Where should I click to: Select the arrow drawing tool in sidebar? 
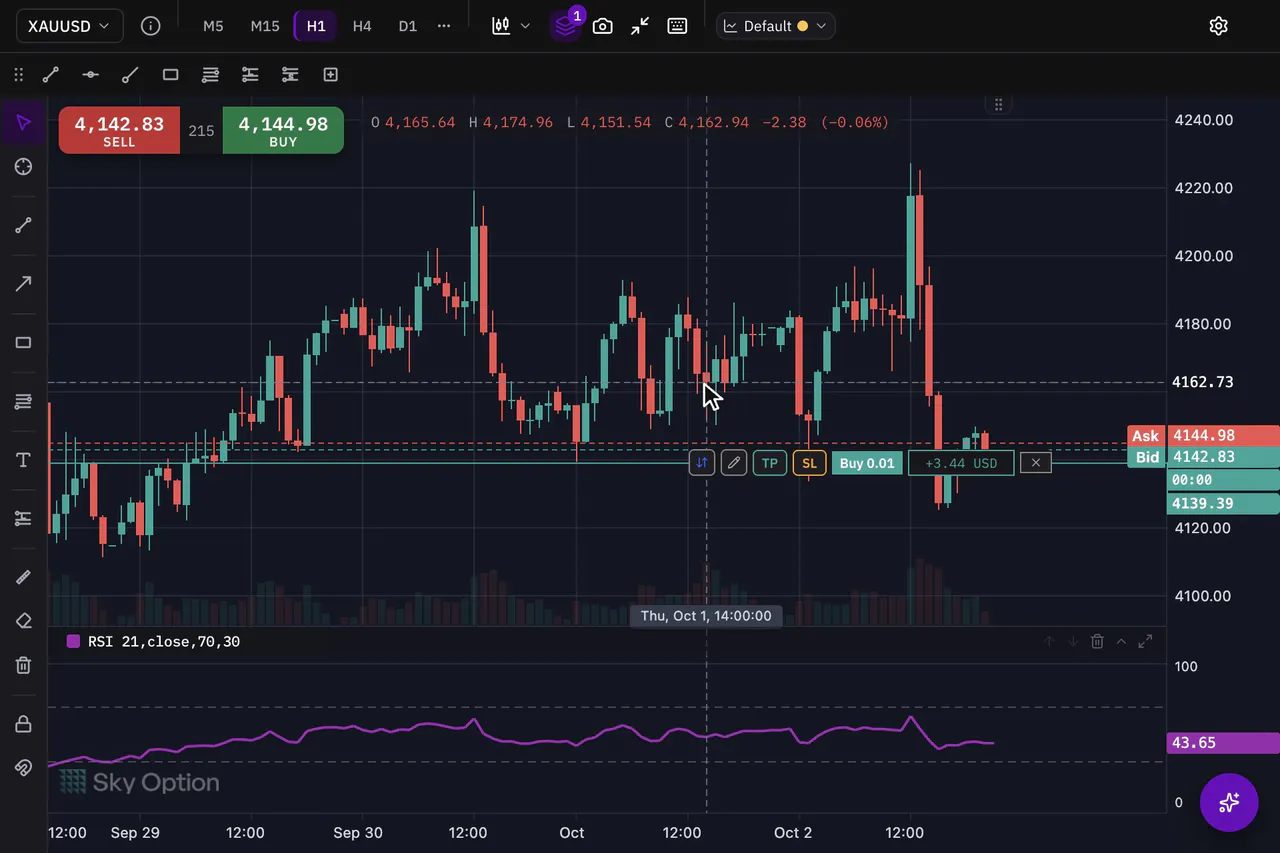point(24,284)
